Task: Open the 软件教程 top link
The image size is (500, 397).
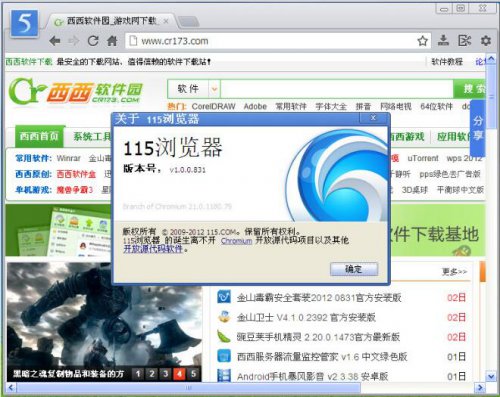Action: (x=447, y=62)
